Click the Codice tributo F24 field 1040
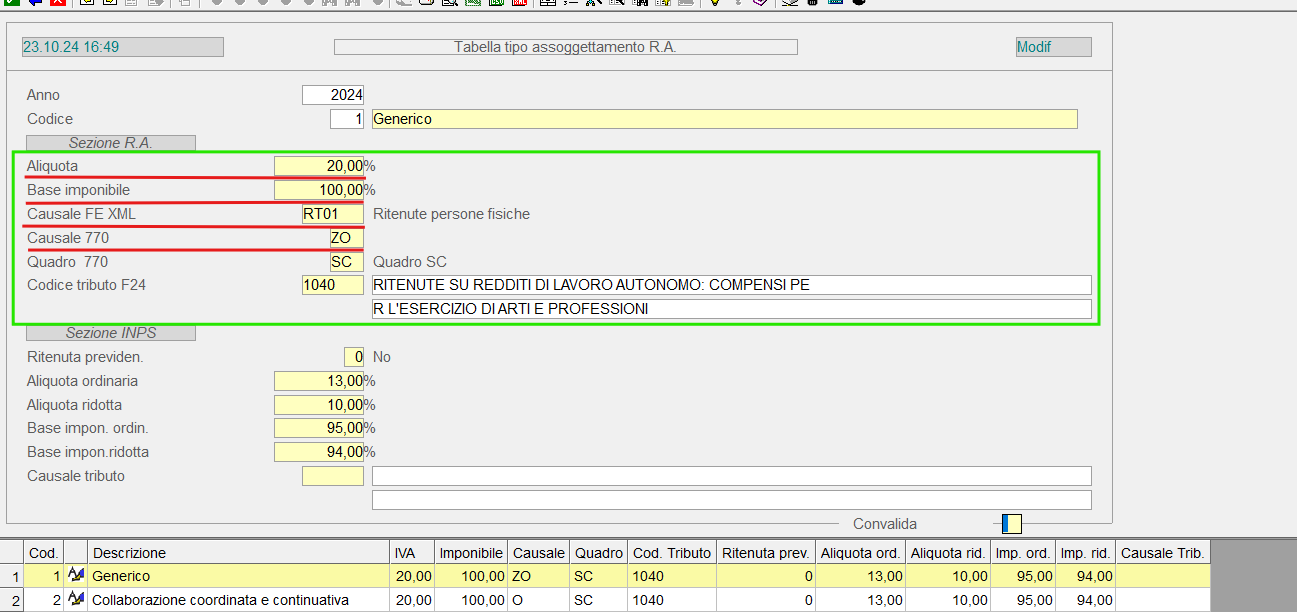1297x612 pixels. click(x=333, y=285)
